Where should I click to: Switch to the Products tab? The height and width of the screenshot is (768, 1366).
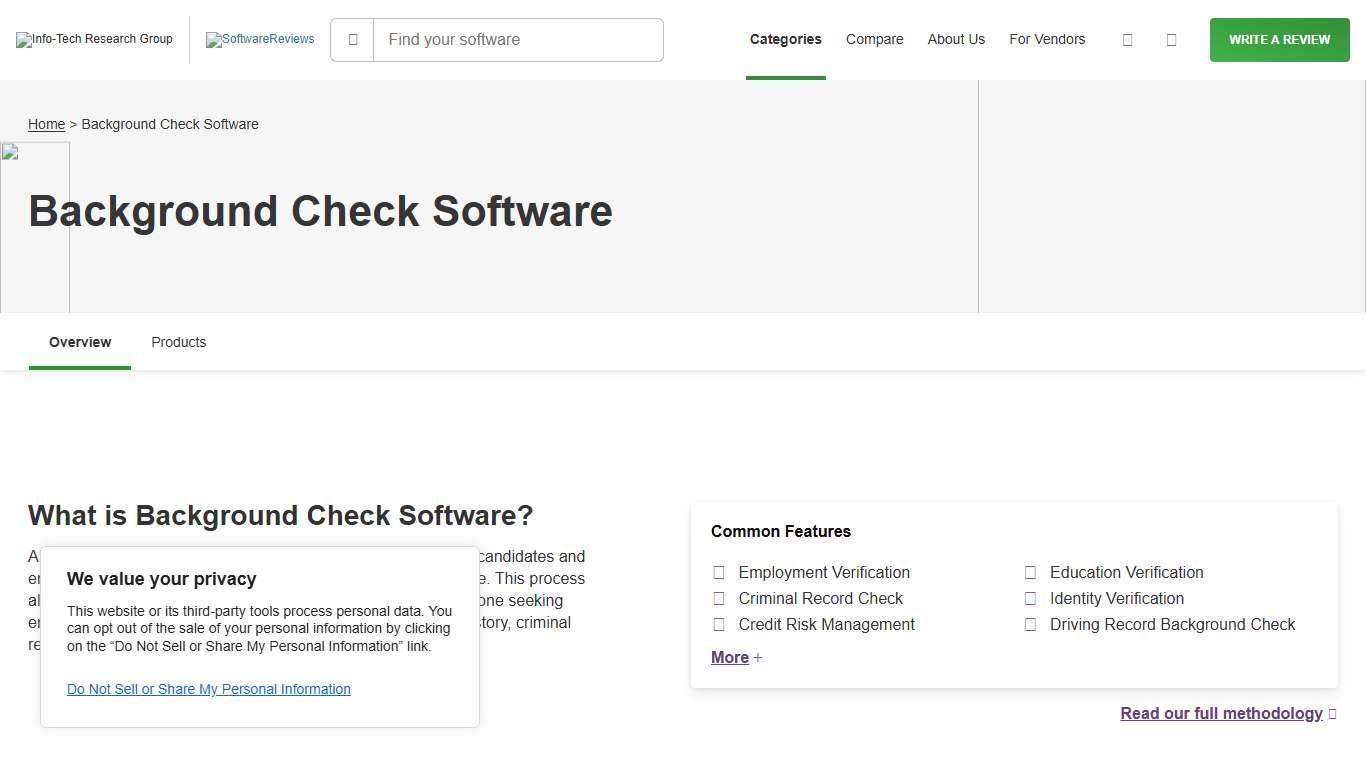[x=178, y=342]
